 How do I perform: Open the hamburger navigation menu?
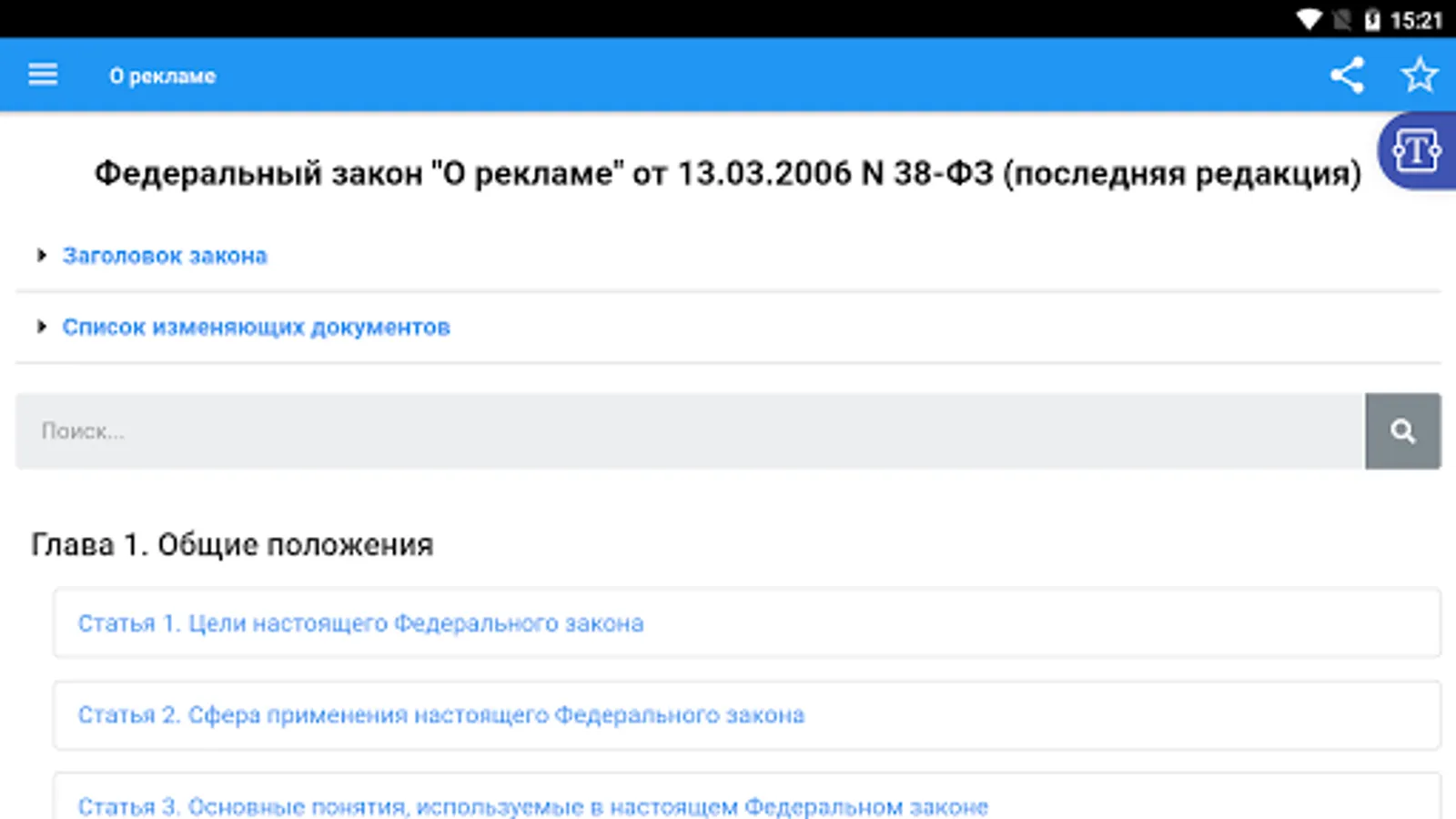coord(43,75)
